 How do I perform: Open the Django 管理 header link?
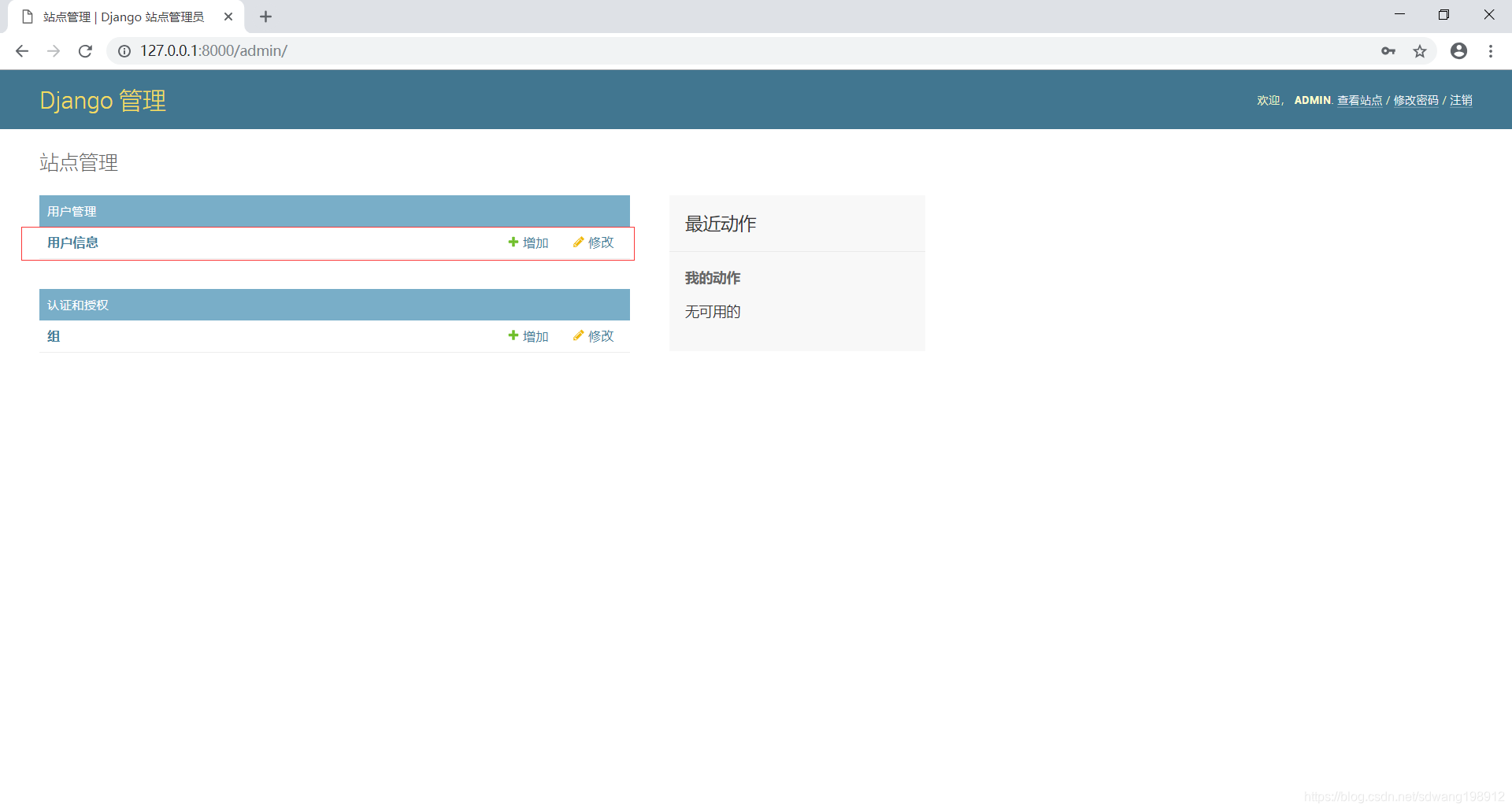[103, 100]
